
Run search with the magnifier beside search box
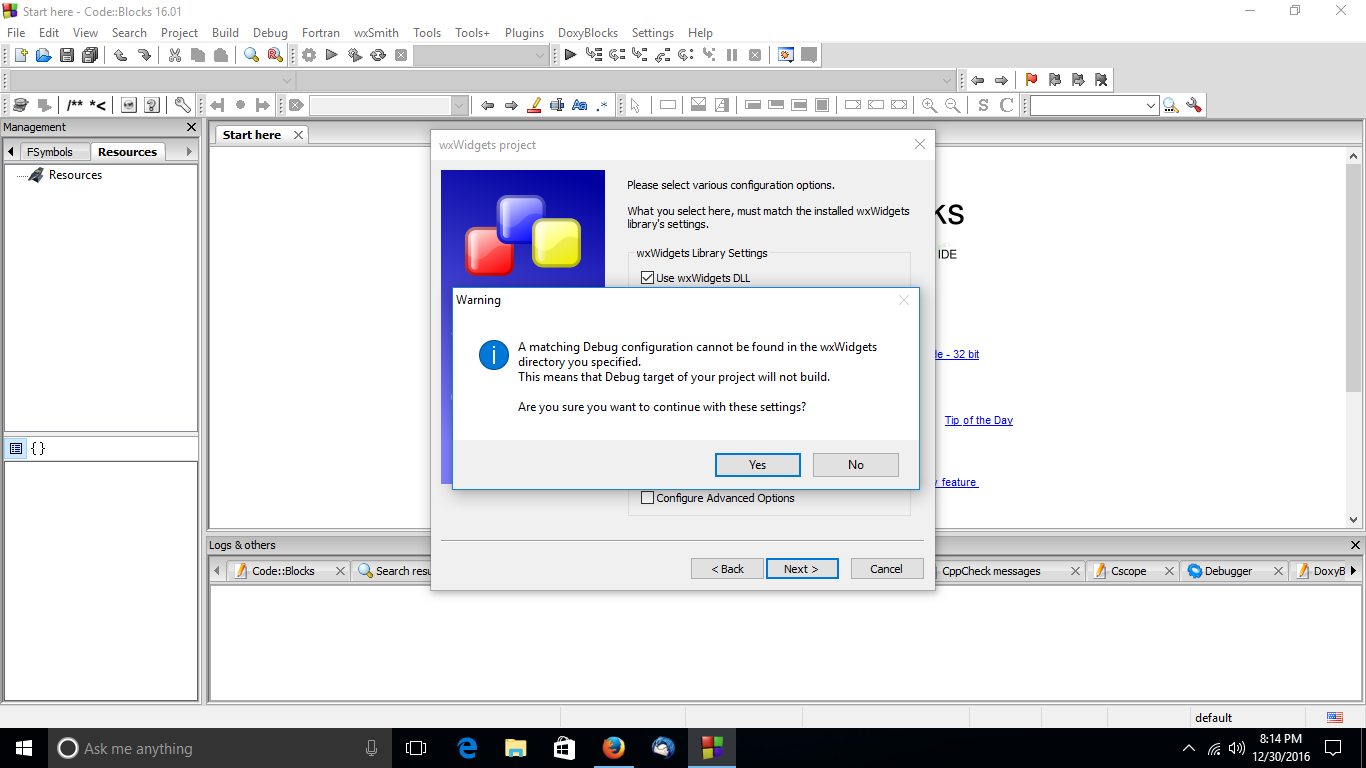click(1170, 105)
